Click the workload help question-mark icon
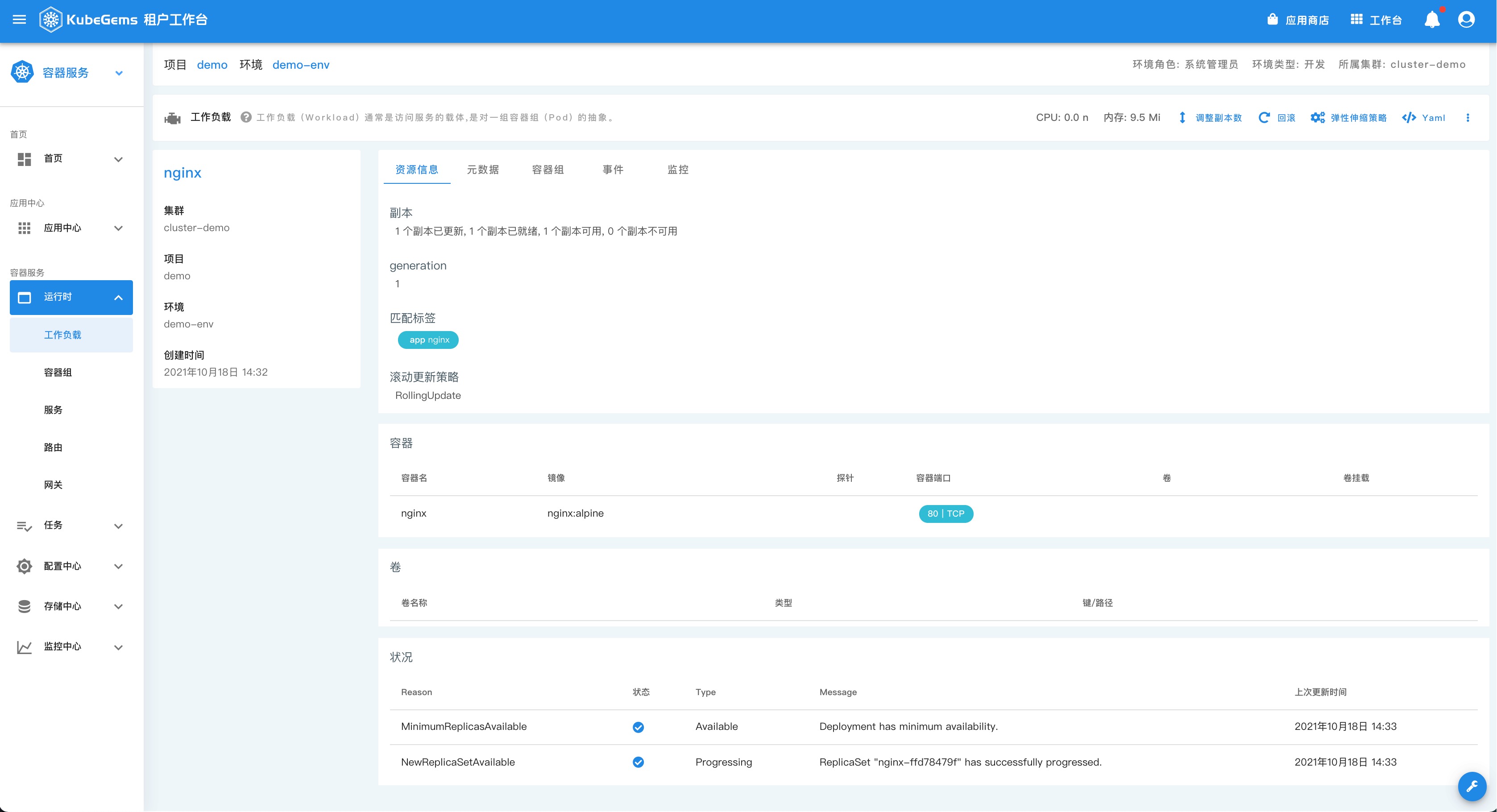This screenshot has height=812, width=1497. coord(246,117)
